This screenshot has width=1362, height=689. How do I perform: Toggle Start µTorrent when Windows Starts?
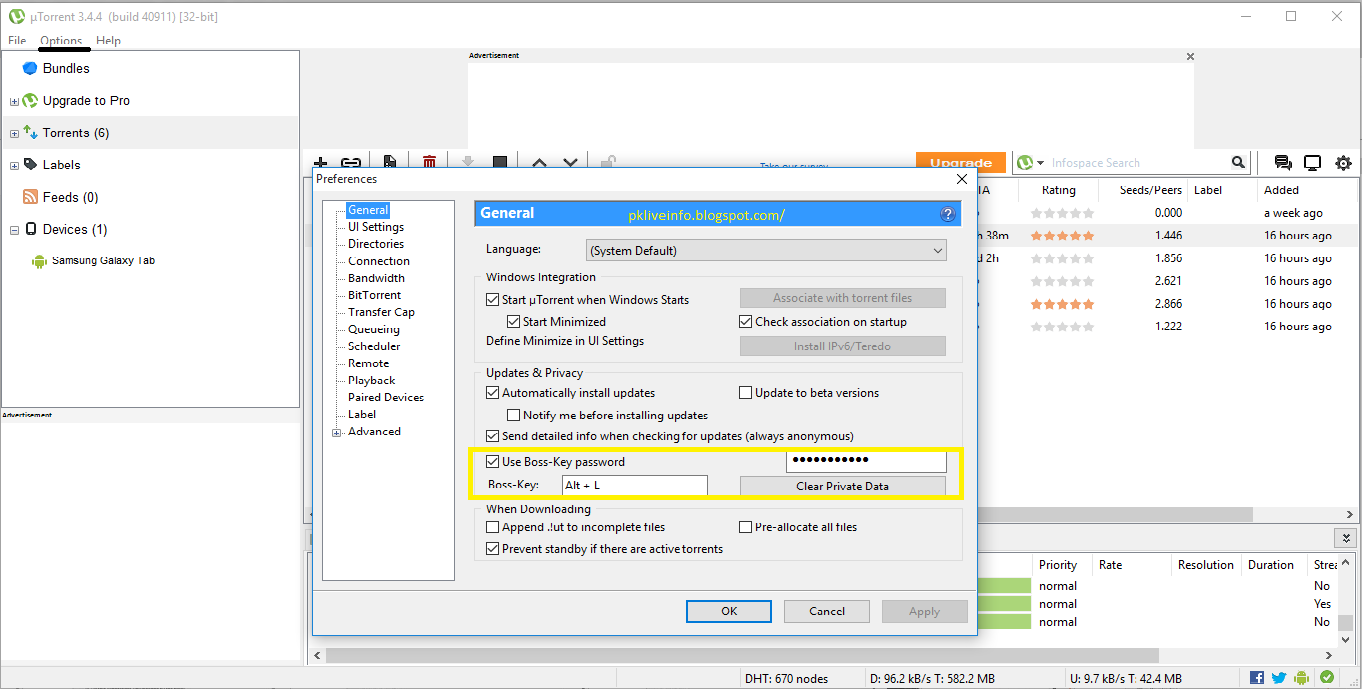pos(492,299)
